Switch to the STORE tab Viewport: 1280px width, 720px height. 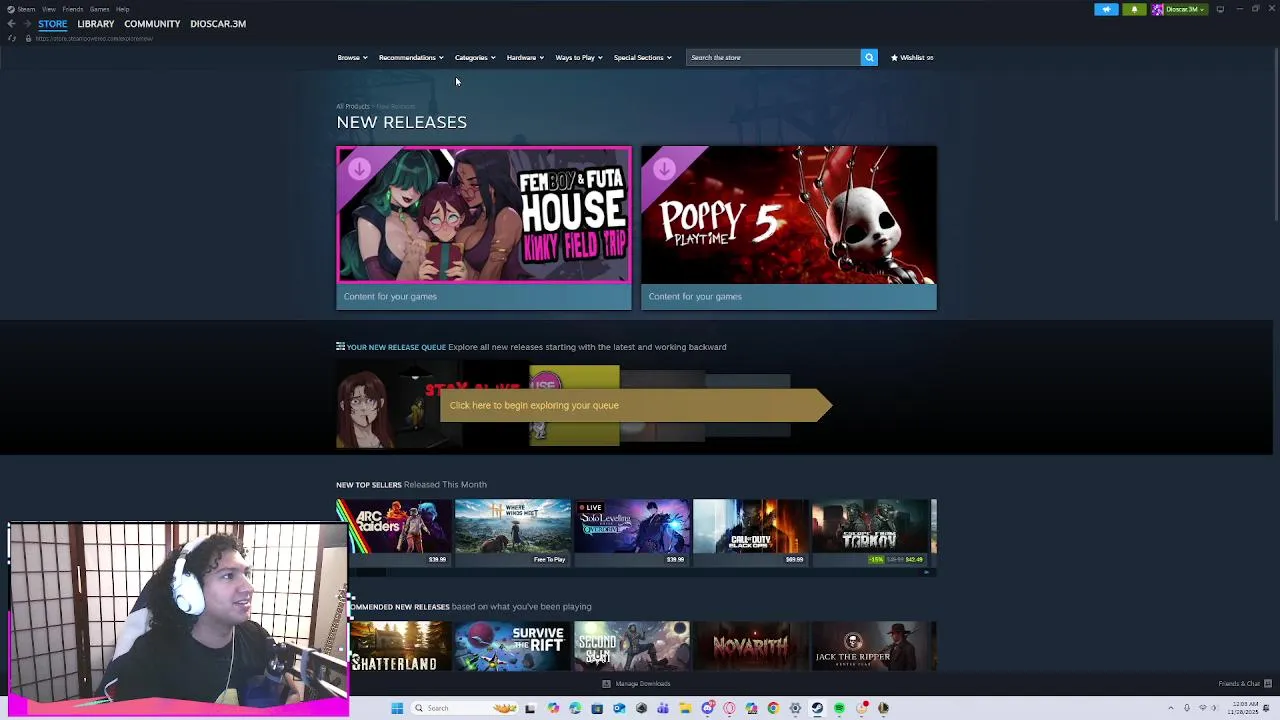(x=53, y=24)
